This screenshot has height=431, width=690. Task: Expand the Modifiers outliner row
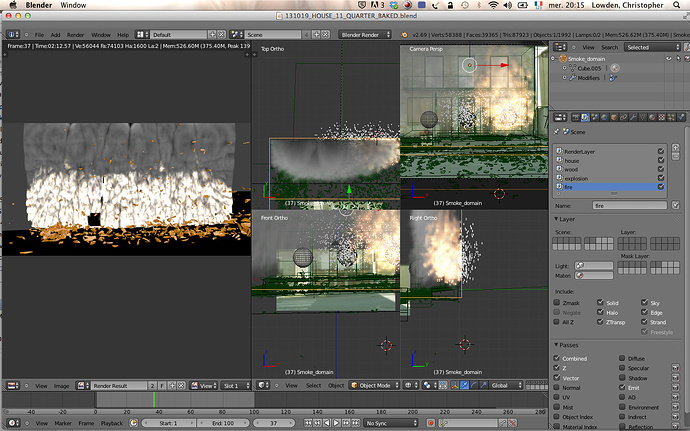[x=565, y=78]
